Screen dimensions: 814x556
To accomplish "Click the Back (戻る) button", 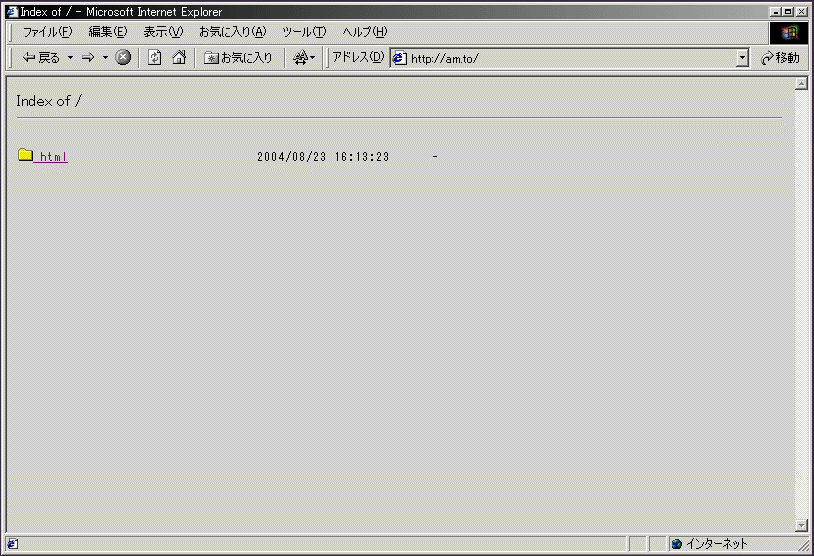I will pos(40,58).
